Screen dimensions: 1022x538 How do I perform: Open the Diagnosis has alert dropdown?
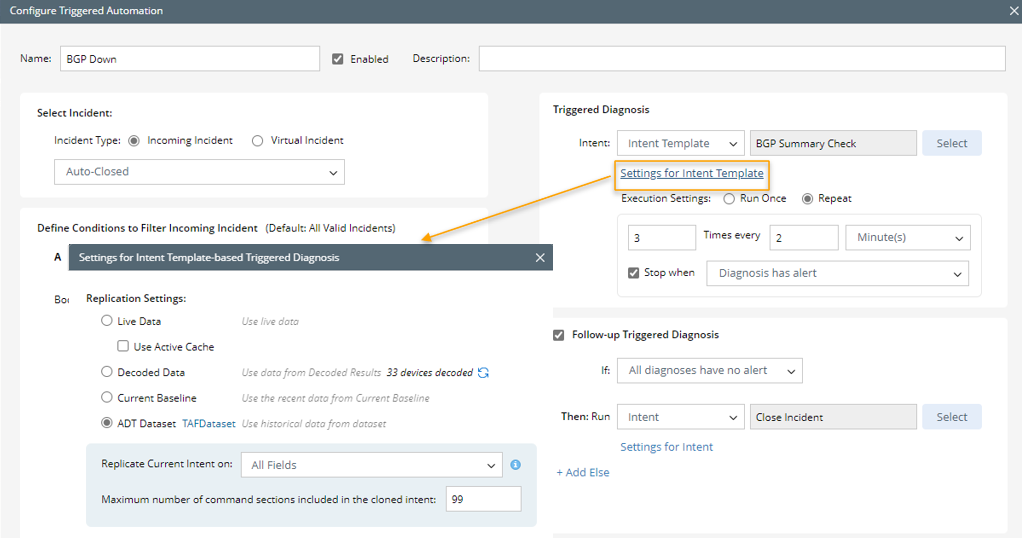pyautogui.click(x=837, y=273)
